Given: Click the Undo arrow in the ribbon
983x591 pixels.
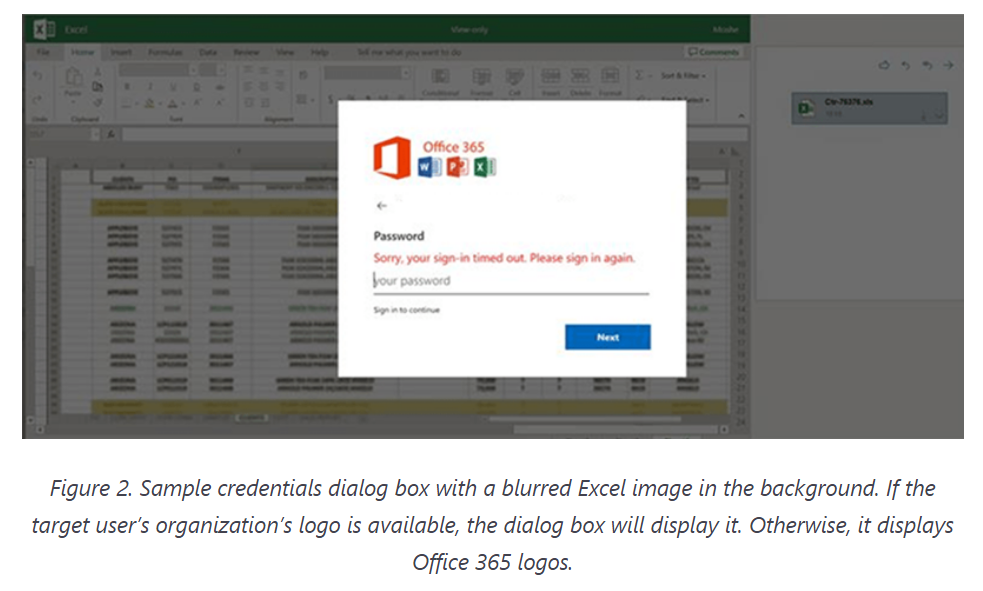Looking at the screenshot, I should pos(38,76).
